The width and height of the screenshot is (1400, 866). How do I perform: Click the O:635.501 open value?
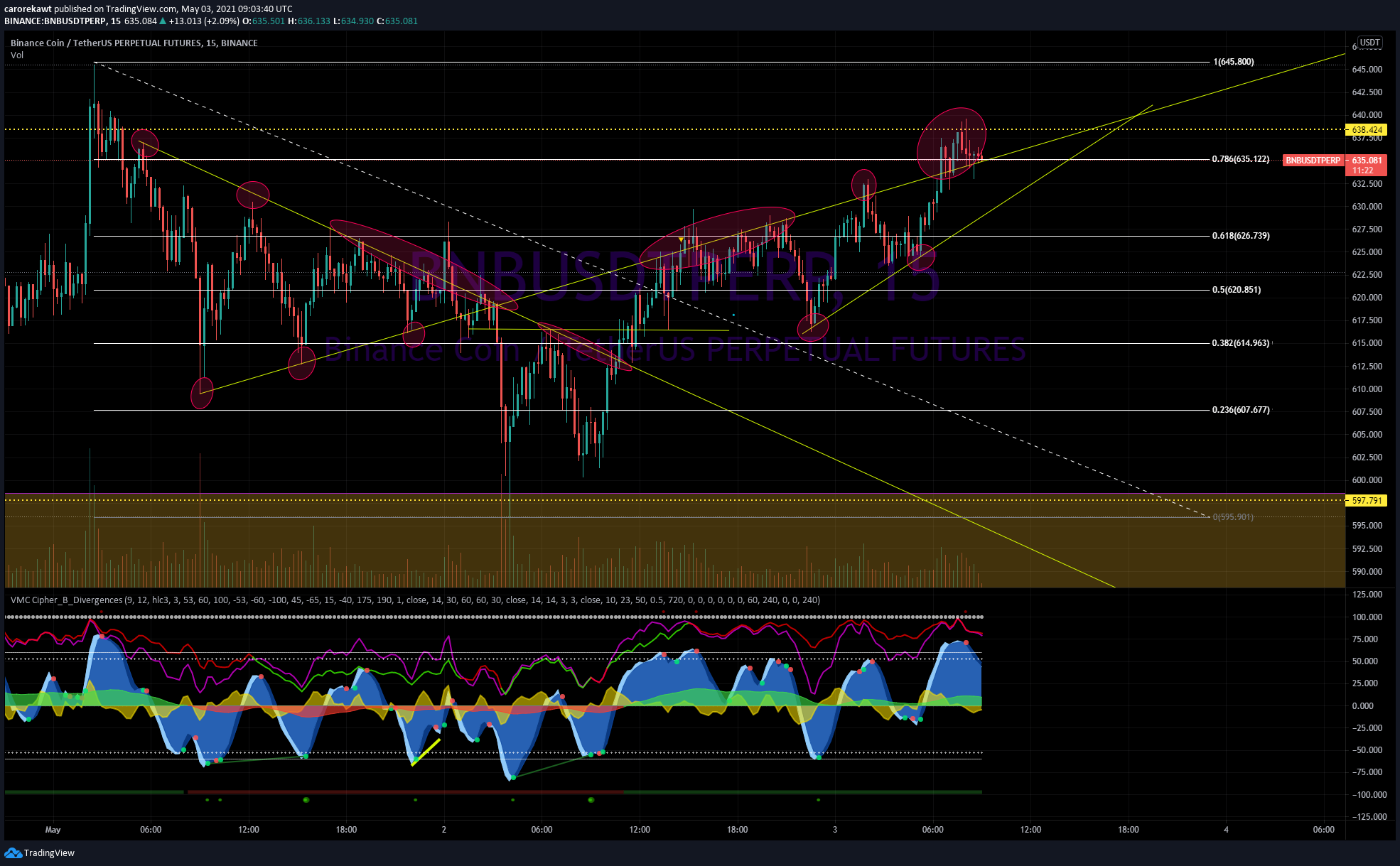tap(264, 21)
